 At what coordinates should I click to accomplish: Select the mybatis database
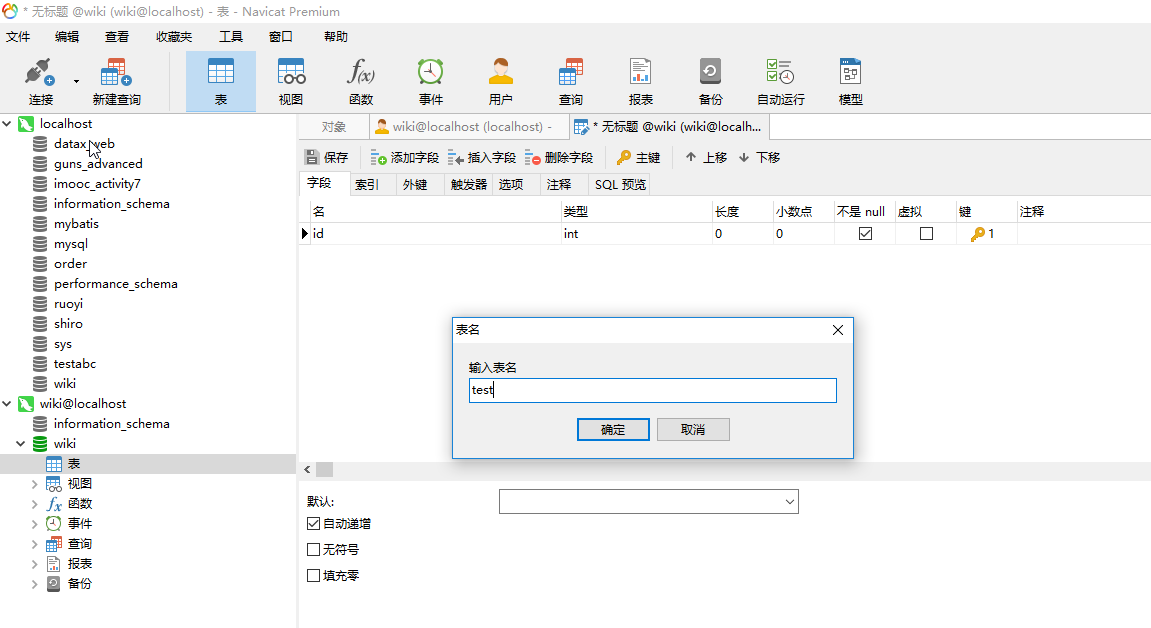point(76,224)
